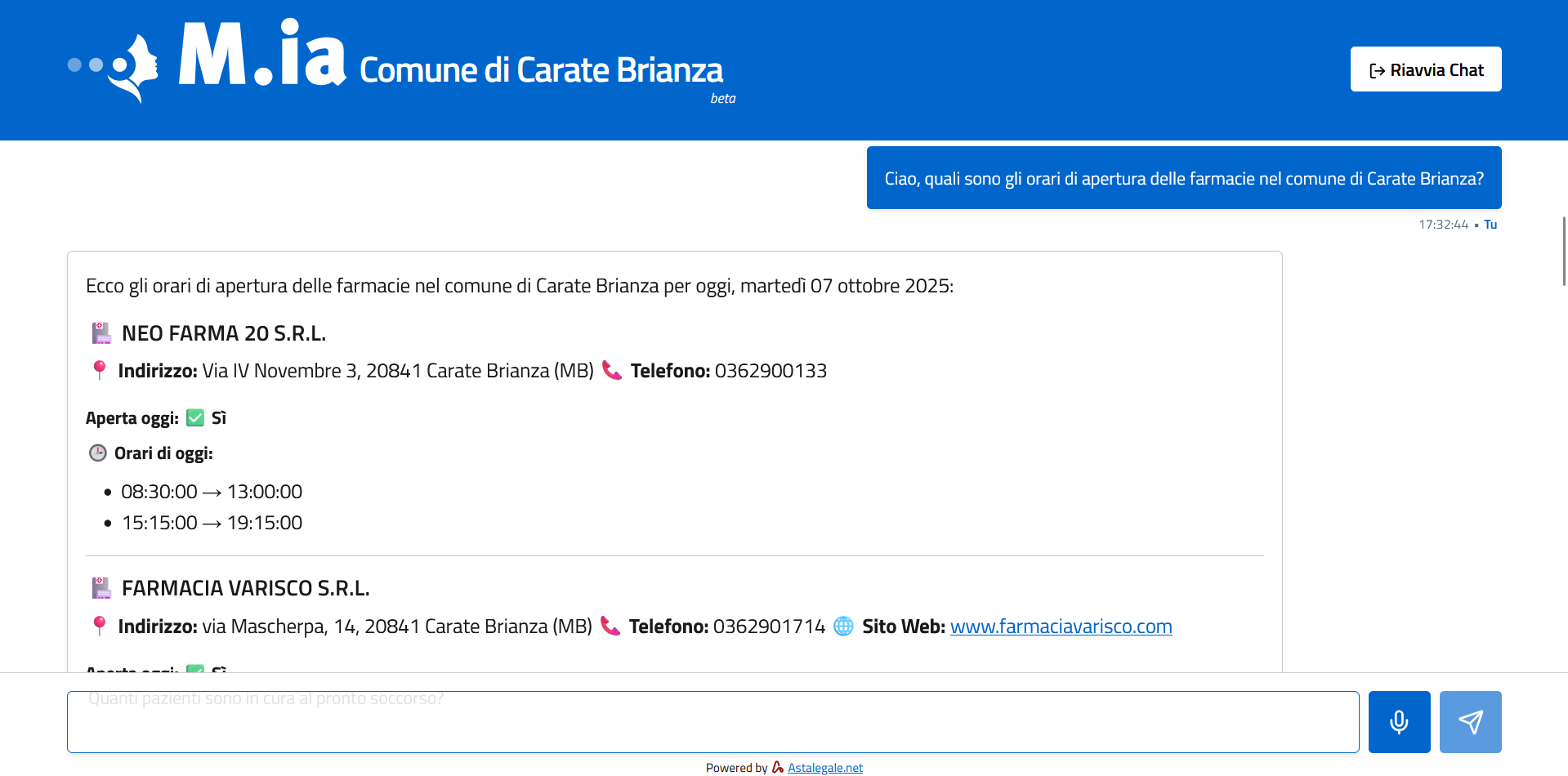Restart the chat with Riavvia Chat

point(1426,69)
